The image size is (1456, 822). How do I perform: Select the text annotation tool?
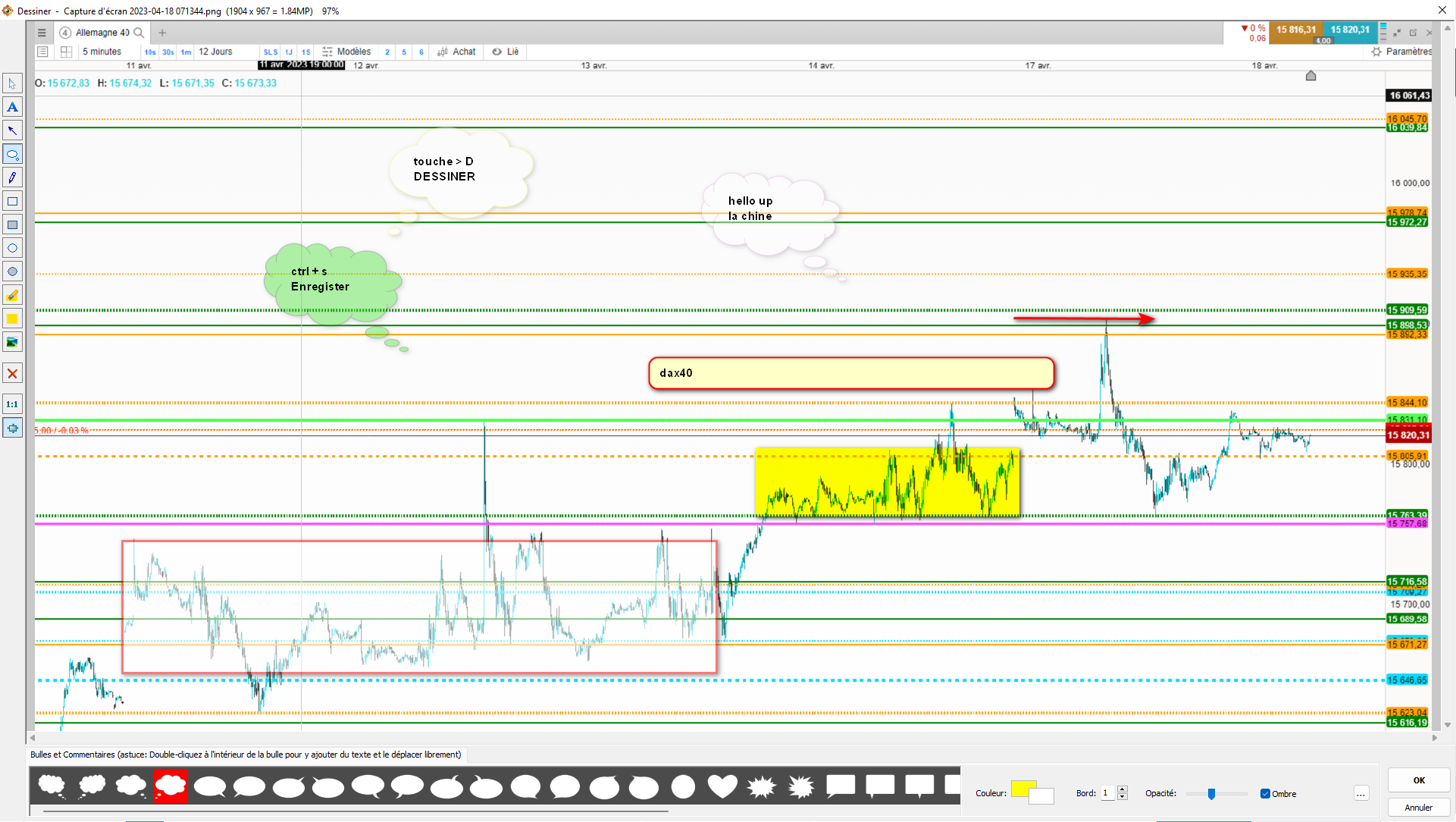coord(12,107)
